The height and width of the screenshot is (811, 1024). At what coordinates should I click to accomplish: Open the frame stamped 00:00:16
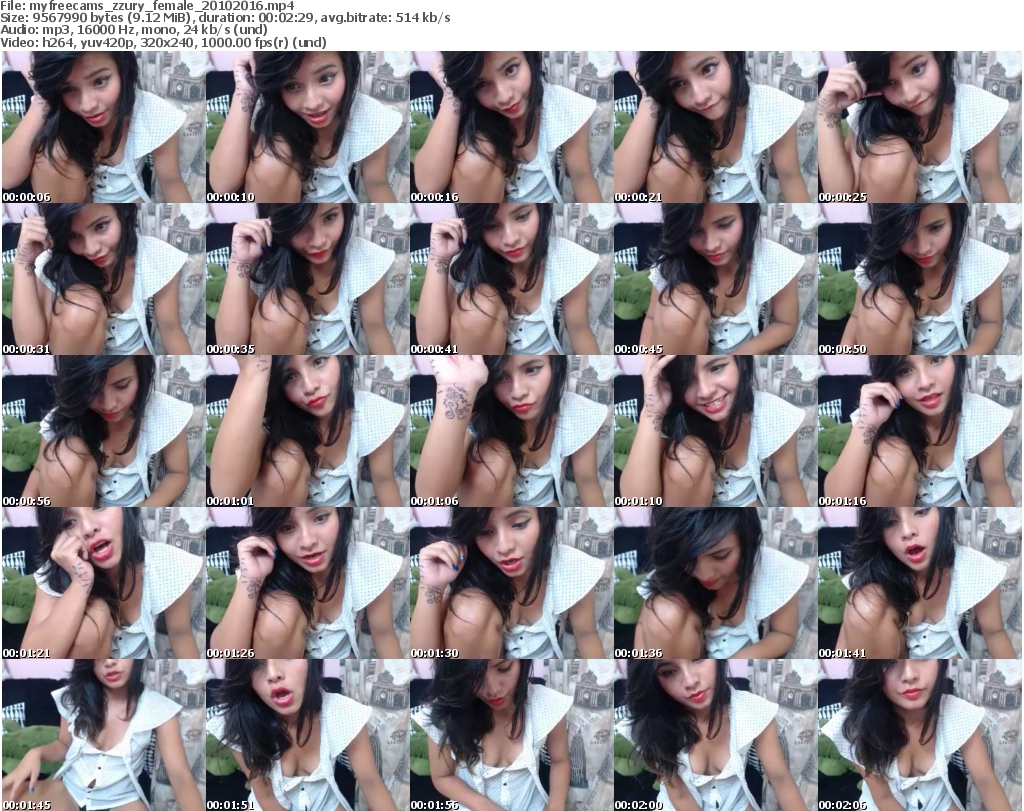click(511, 127)
